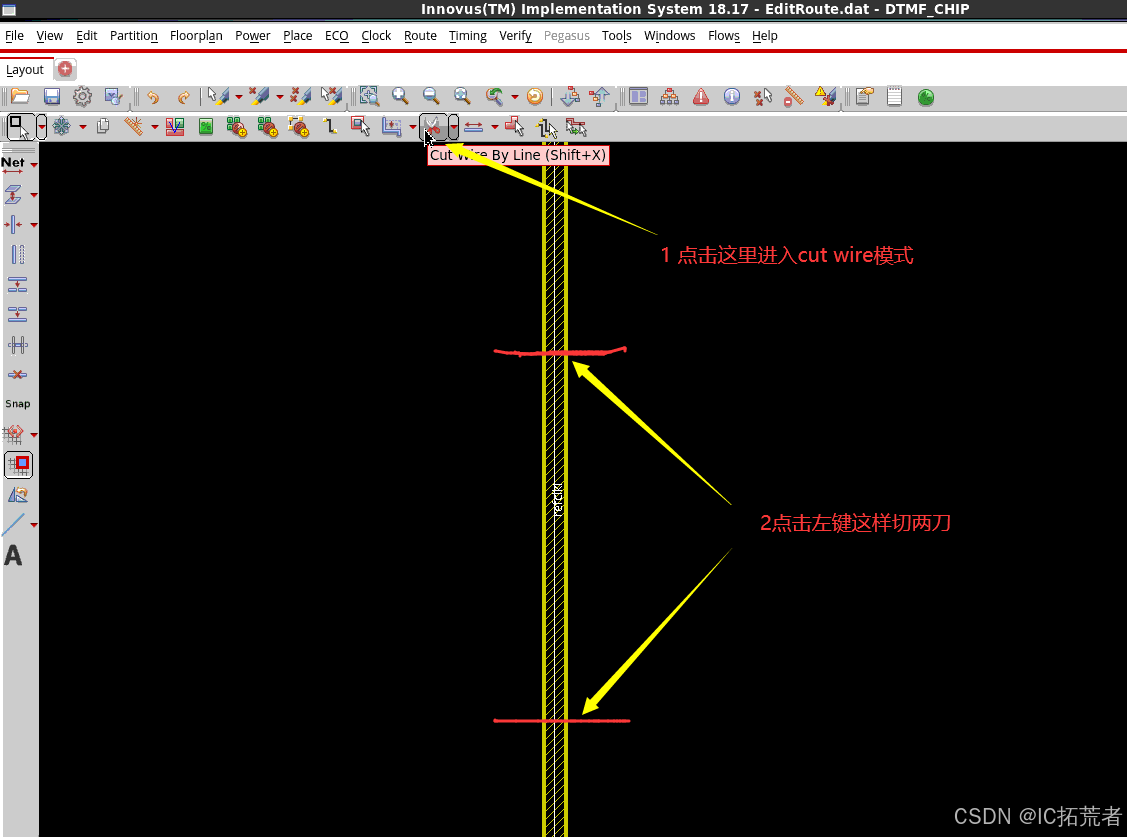Switch to the Layout tab
Image resolution: width=1127 pixels, height=837 pixels.
[x=24, y=70]
